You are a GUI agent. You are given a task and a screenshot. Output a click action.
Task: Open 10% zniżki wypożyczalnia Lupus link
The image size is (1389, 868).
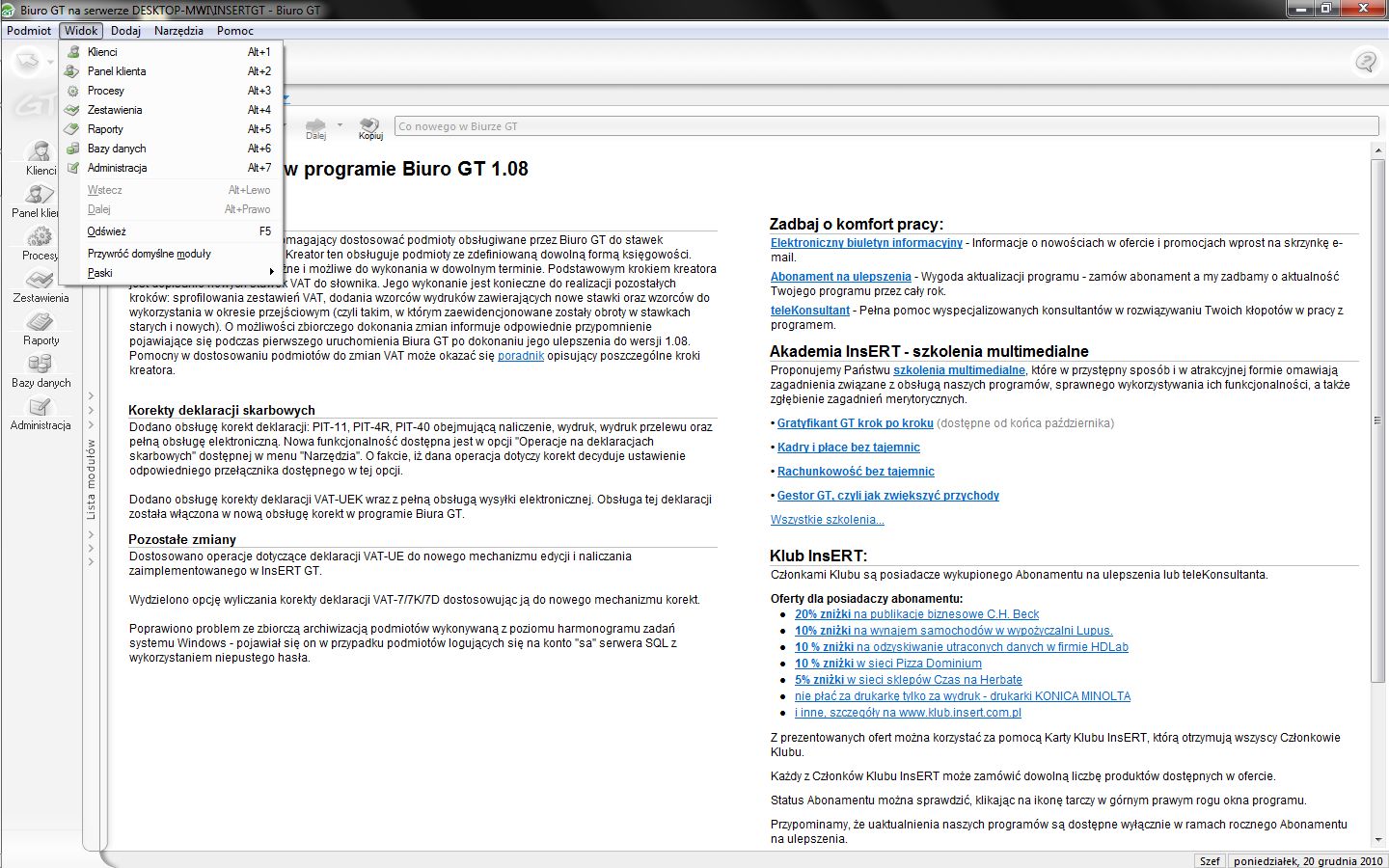click(953, 631)
